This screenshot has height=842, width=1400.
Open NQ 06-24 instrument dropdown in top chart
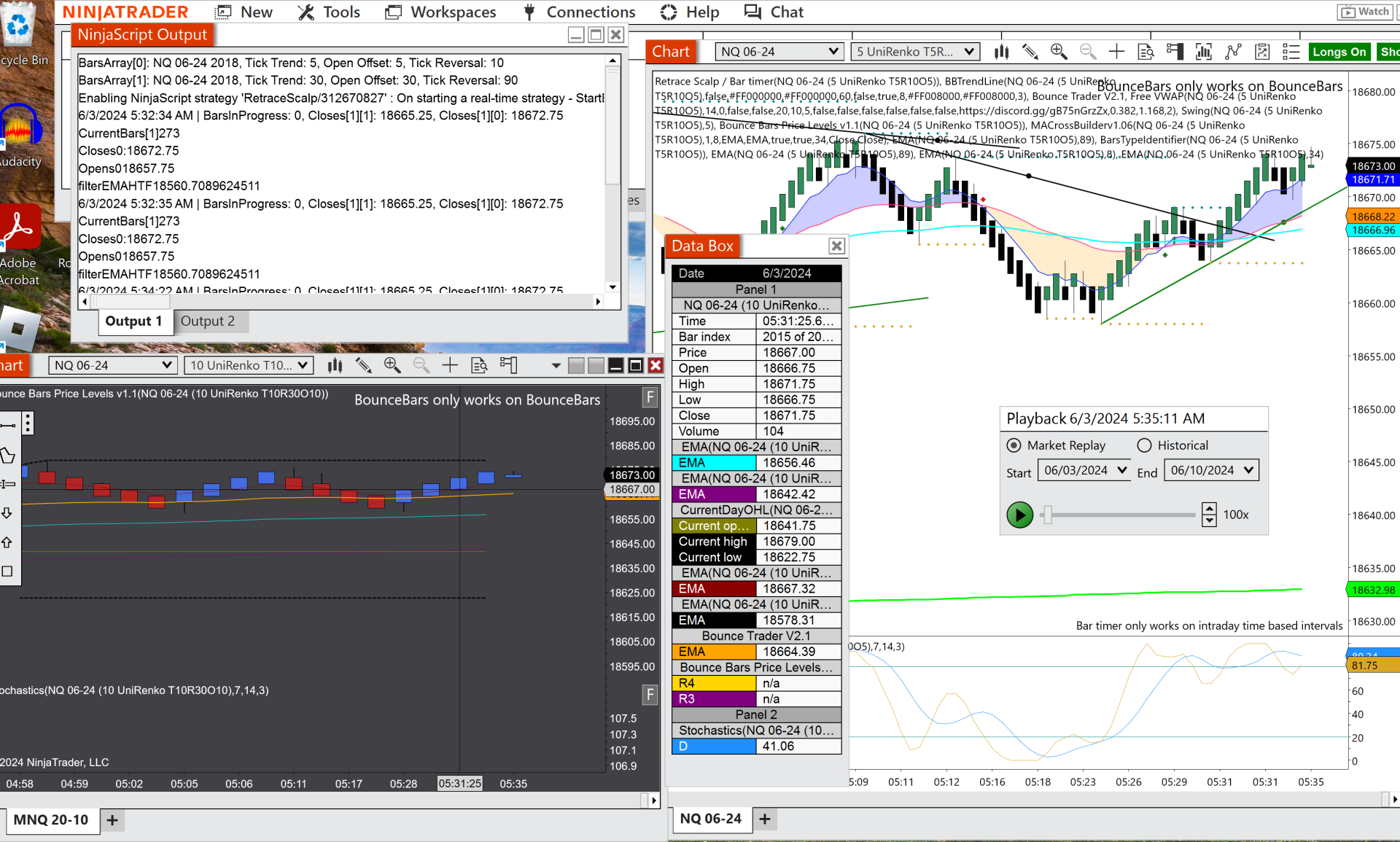pos(778,52)
